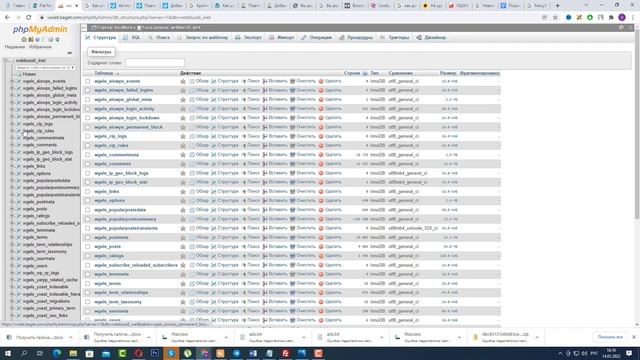Open the Импорт tab
The width and height of the screenshot is (640, 360).
pyautogui.click(x=282, y=38)
